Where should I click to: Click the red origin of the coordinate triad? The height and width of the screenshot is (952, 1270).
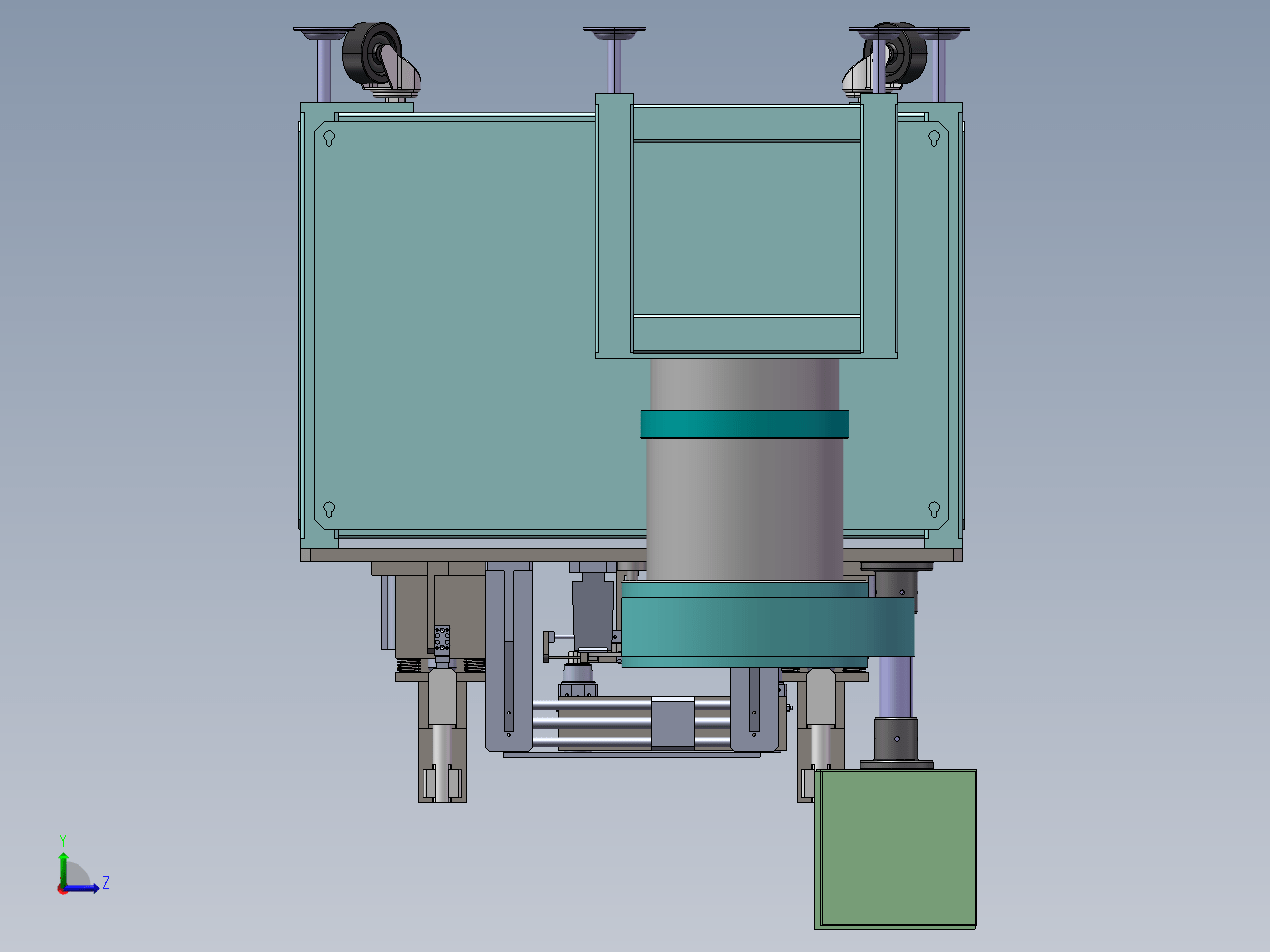tap(63, 888)
